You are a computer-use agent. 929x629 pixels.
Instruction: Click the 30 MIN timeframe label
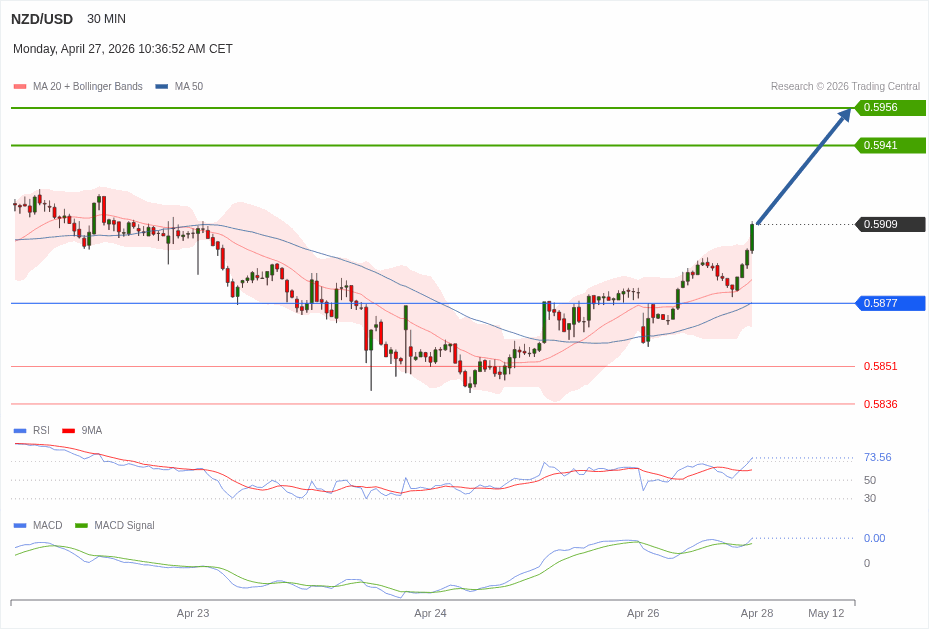(x=106, y=19)
